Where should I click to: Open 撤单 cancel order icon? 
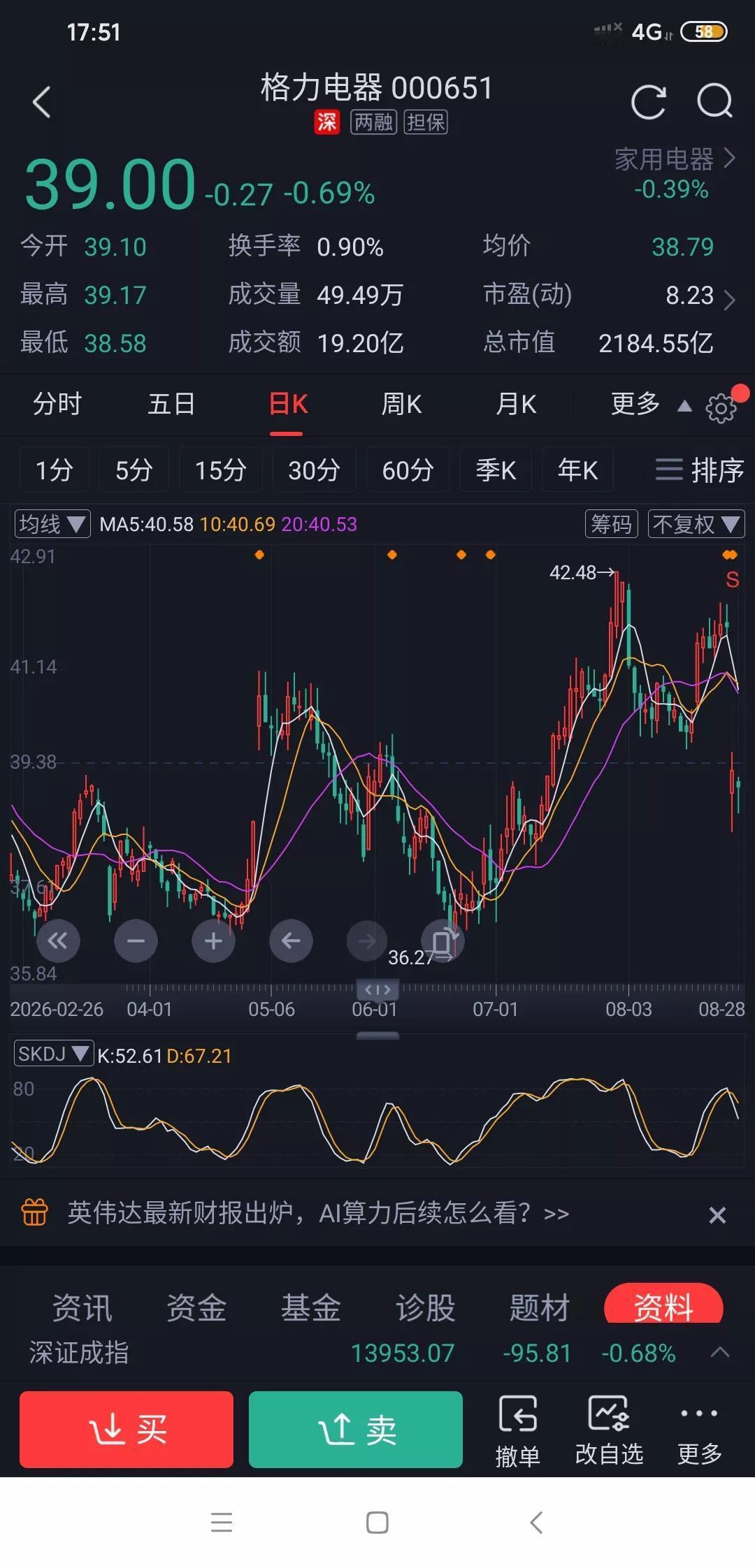point(518,1430)
